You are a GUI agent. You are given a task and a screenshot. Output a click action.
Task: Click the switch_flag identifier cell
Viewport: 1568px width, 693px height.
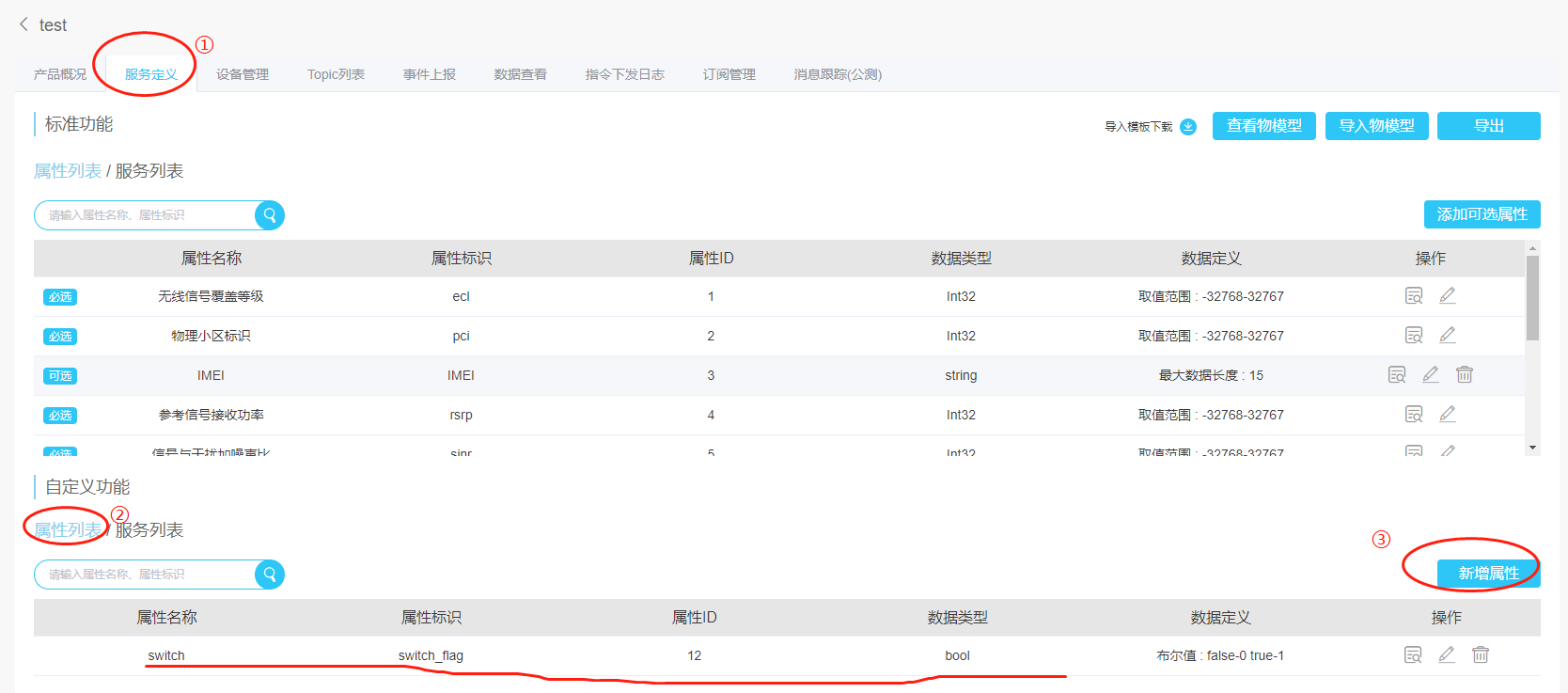click(431, 655)
